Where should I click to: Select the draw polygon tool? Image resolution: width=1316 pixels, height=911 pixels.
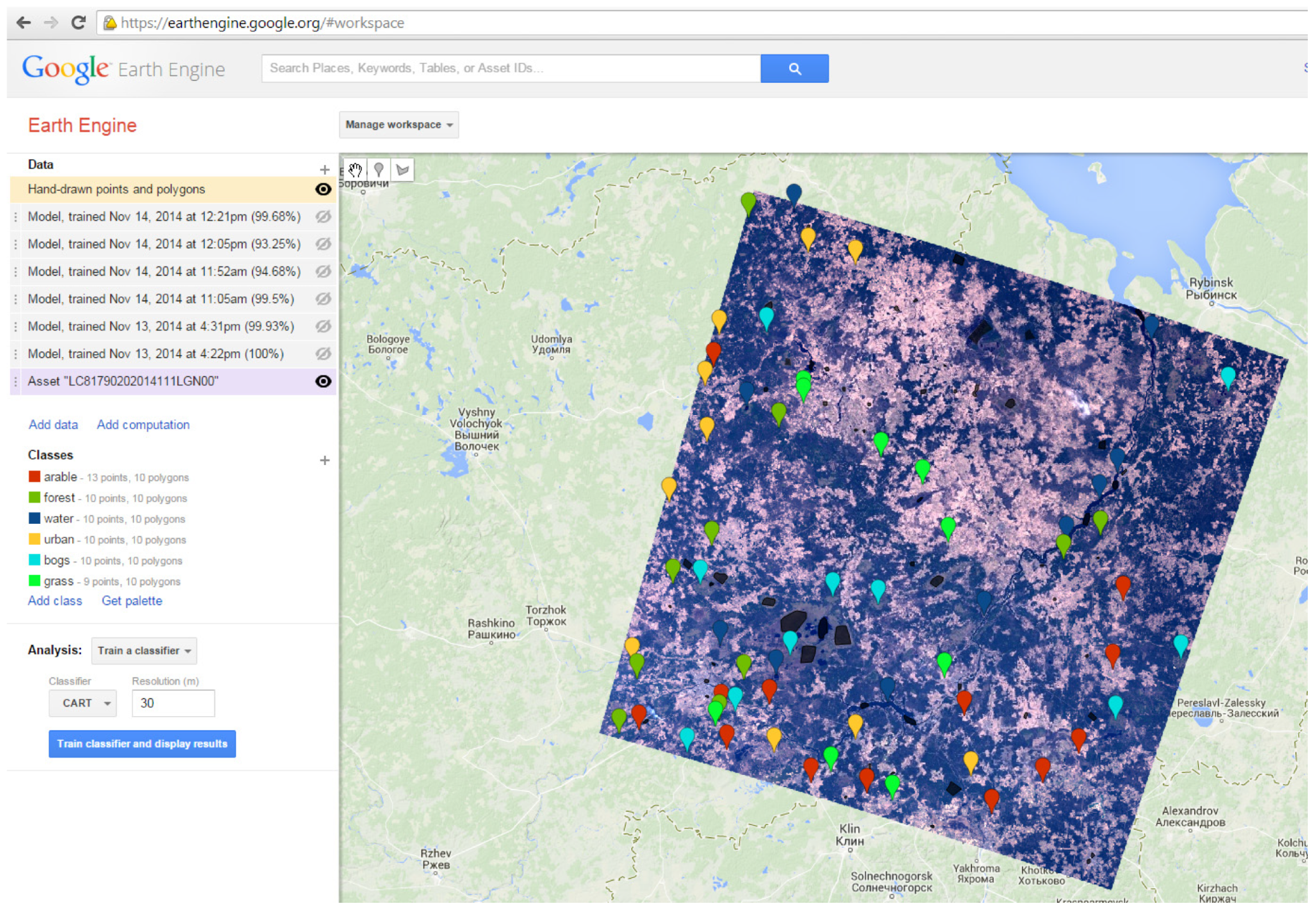tap(402, 170)
